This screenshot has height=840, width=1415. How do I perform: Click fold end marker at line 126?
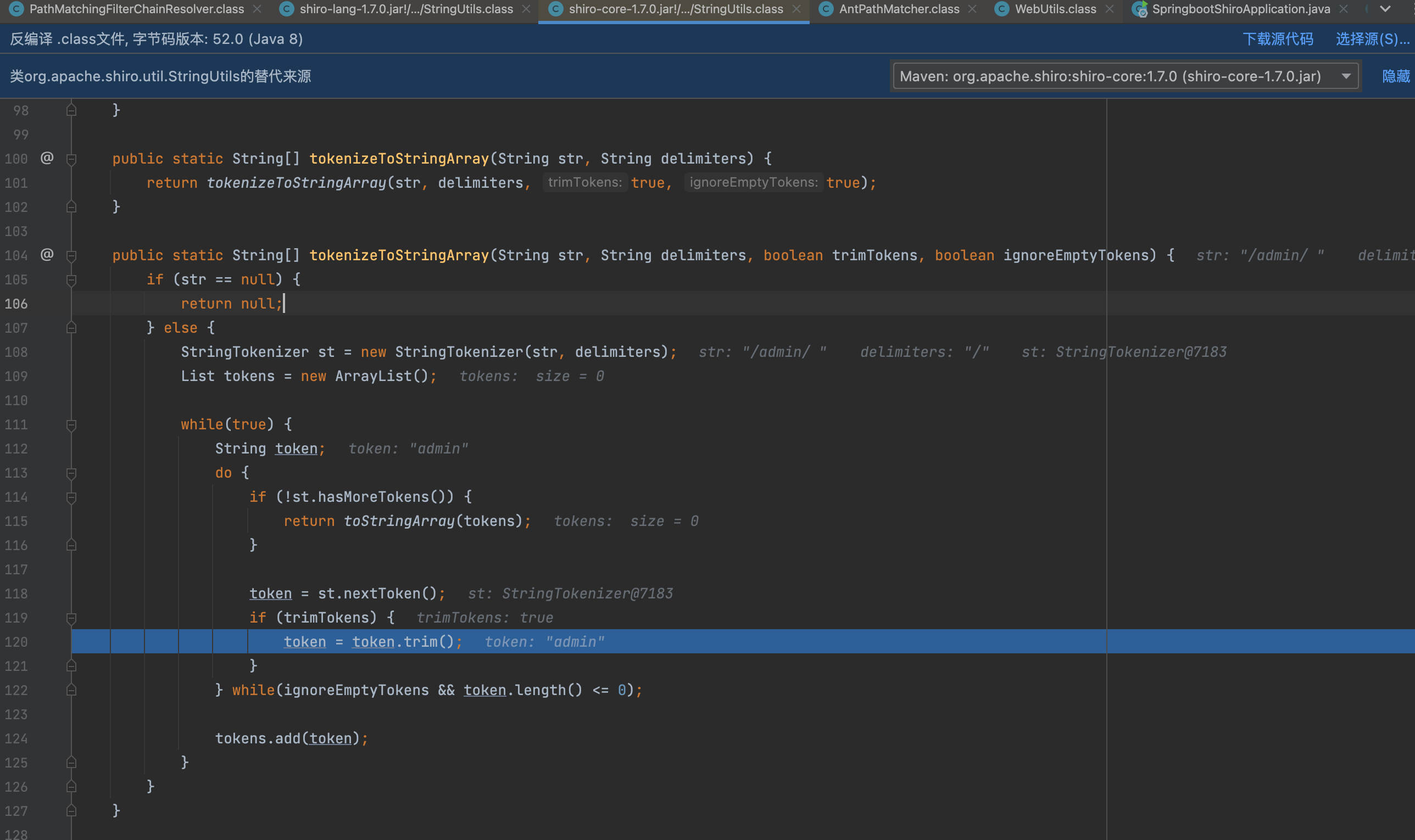[x=71, y=787]
